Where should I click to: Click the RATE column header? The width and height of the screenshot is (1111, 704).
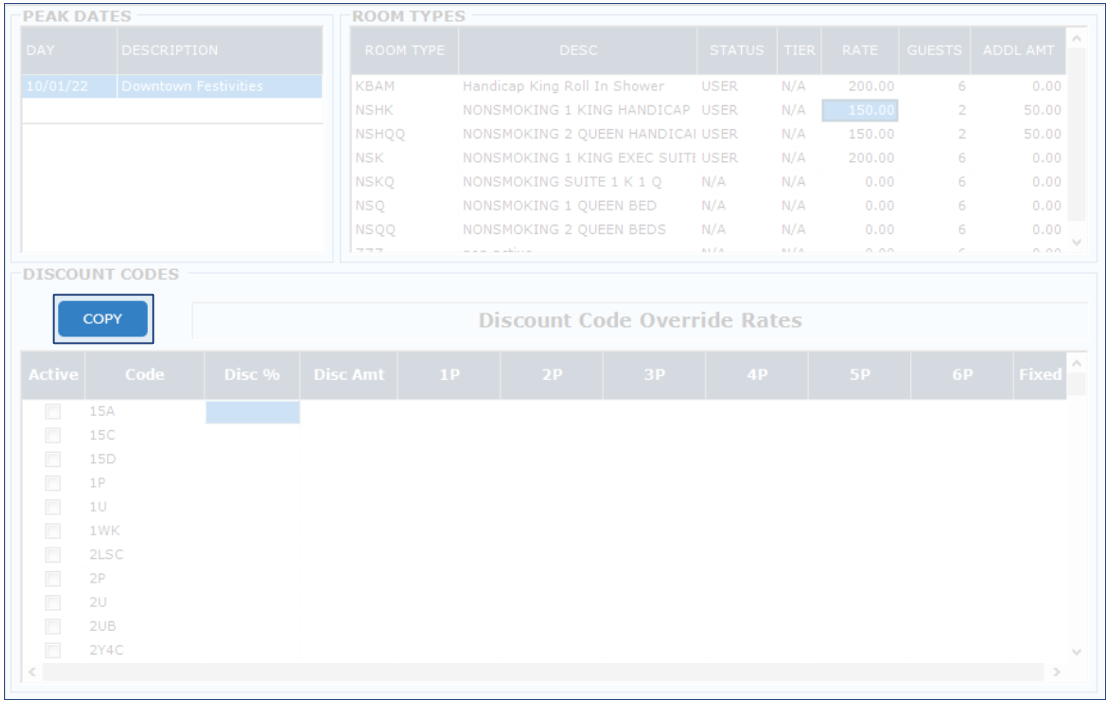(859, 50)
